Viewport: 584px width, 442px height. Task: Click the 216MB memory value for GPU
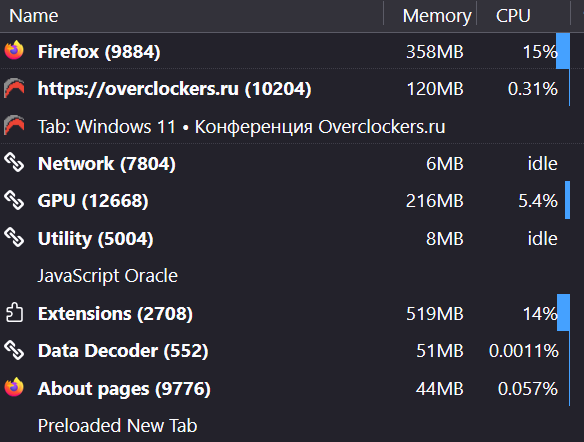click(x=435, y=201)
